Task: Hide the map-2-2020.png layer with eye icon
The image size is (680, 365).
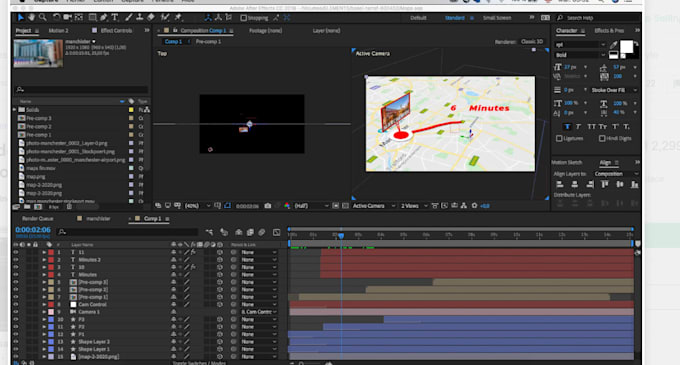Action: click(16, 356)
